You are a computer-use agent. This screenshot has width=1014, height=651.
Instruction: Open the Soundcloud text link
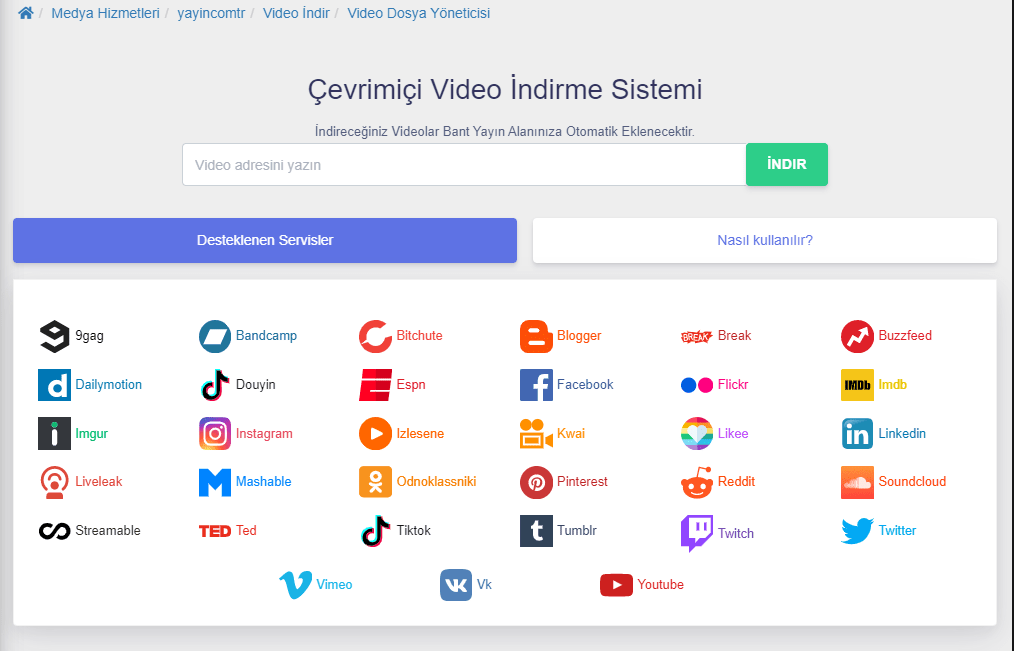pos(912,482)
